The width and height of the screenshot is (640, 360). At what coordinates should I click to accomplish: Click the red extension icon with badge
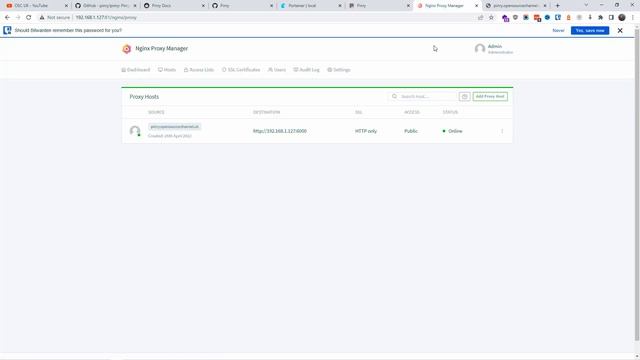point(537,18)
